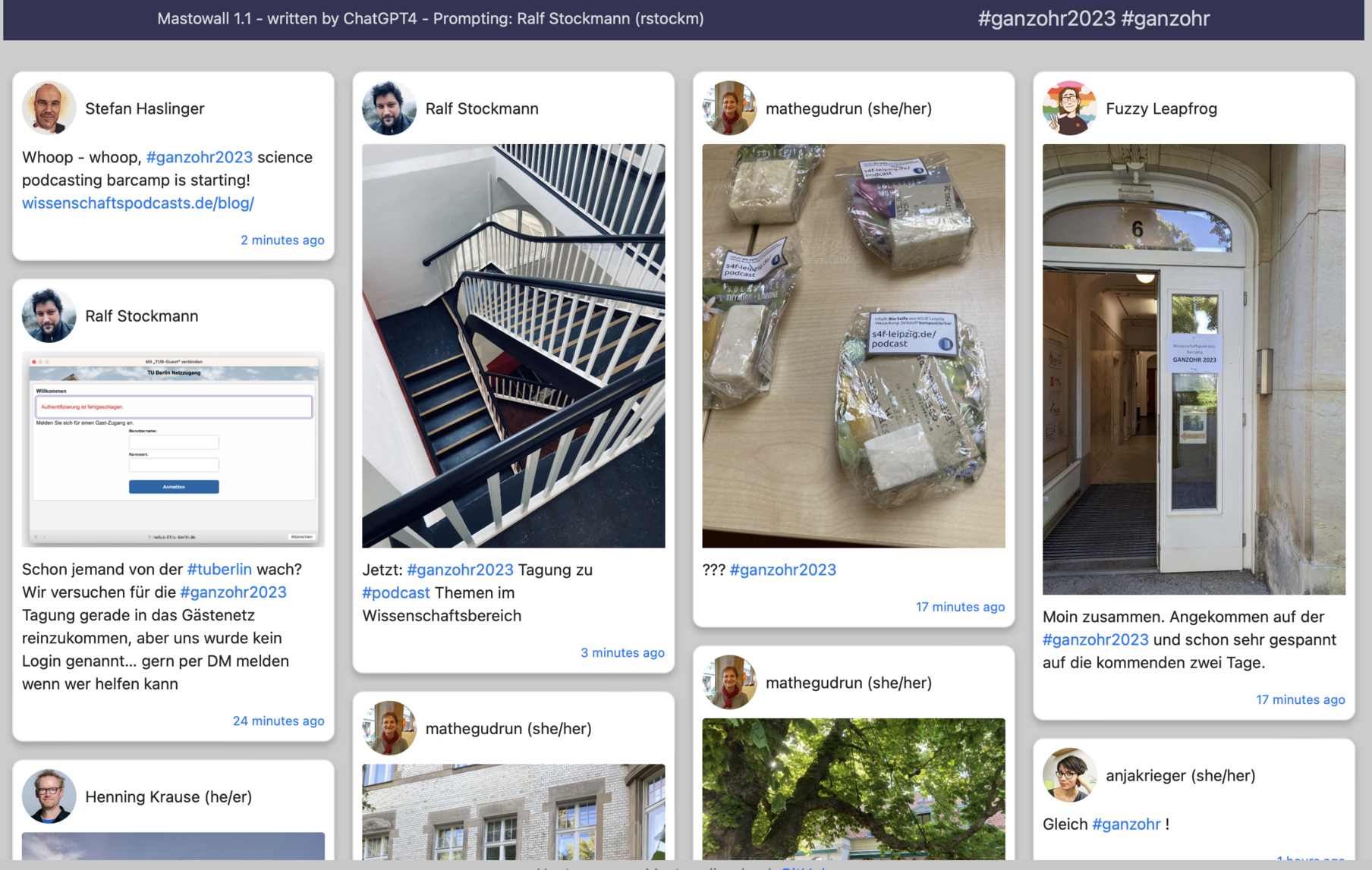Click Ralf Stockmann's avatar on the TU Berlin login post
Image resolution: width=1372 pixels, height=870 pixels.
(x=49, y=316)
